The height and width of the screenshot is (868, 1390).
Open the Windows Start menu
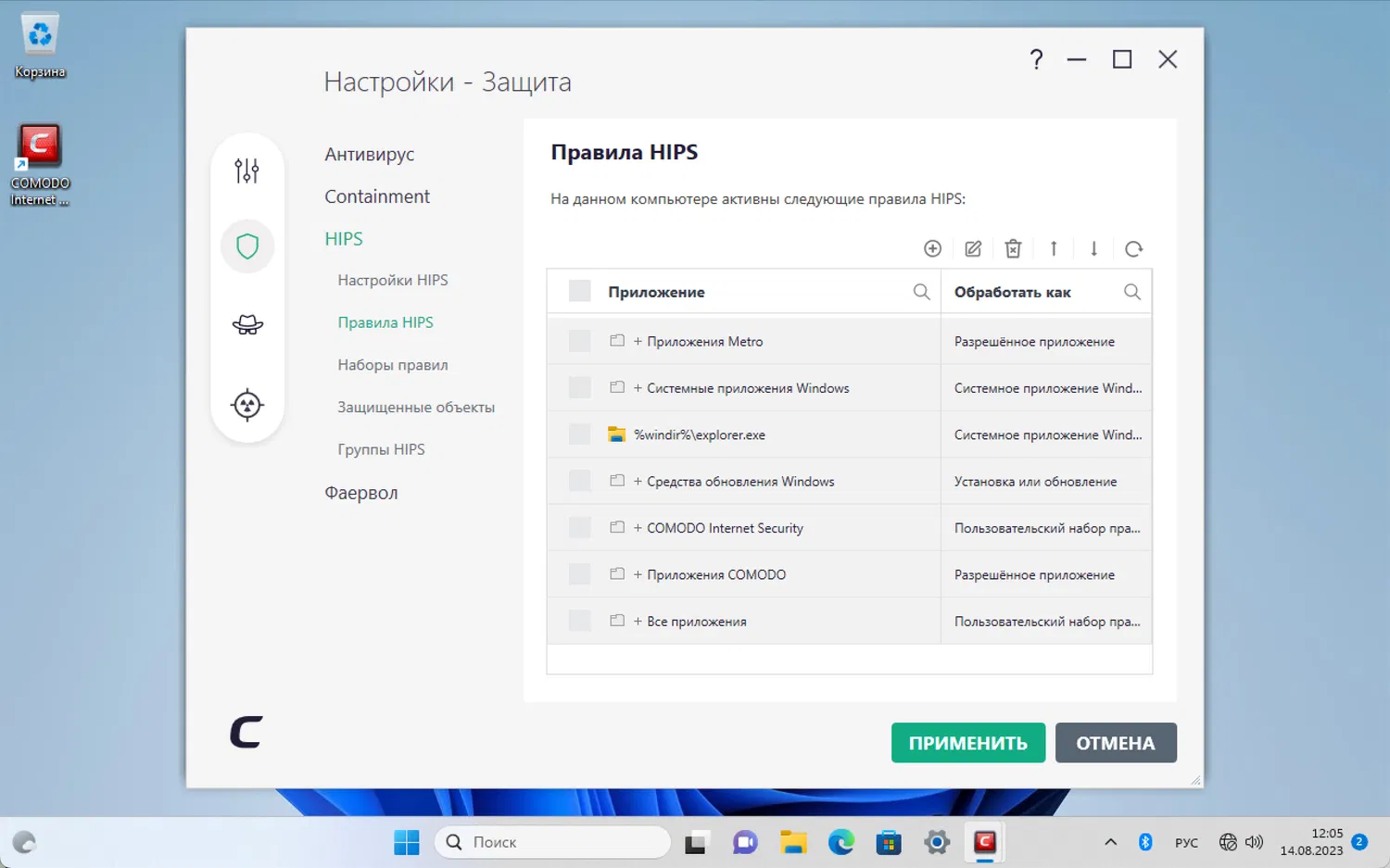[407, 842]
